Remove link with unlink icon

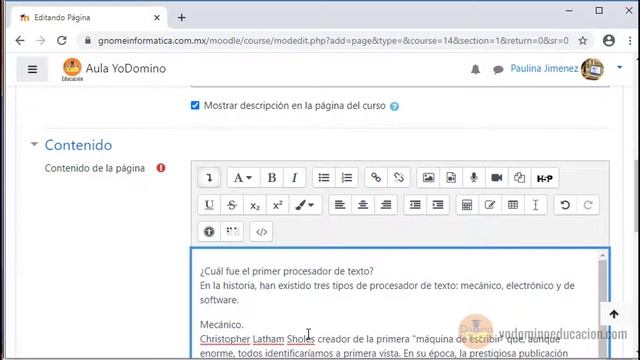click(x=399, y=178)
